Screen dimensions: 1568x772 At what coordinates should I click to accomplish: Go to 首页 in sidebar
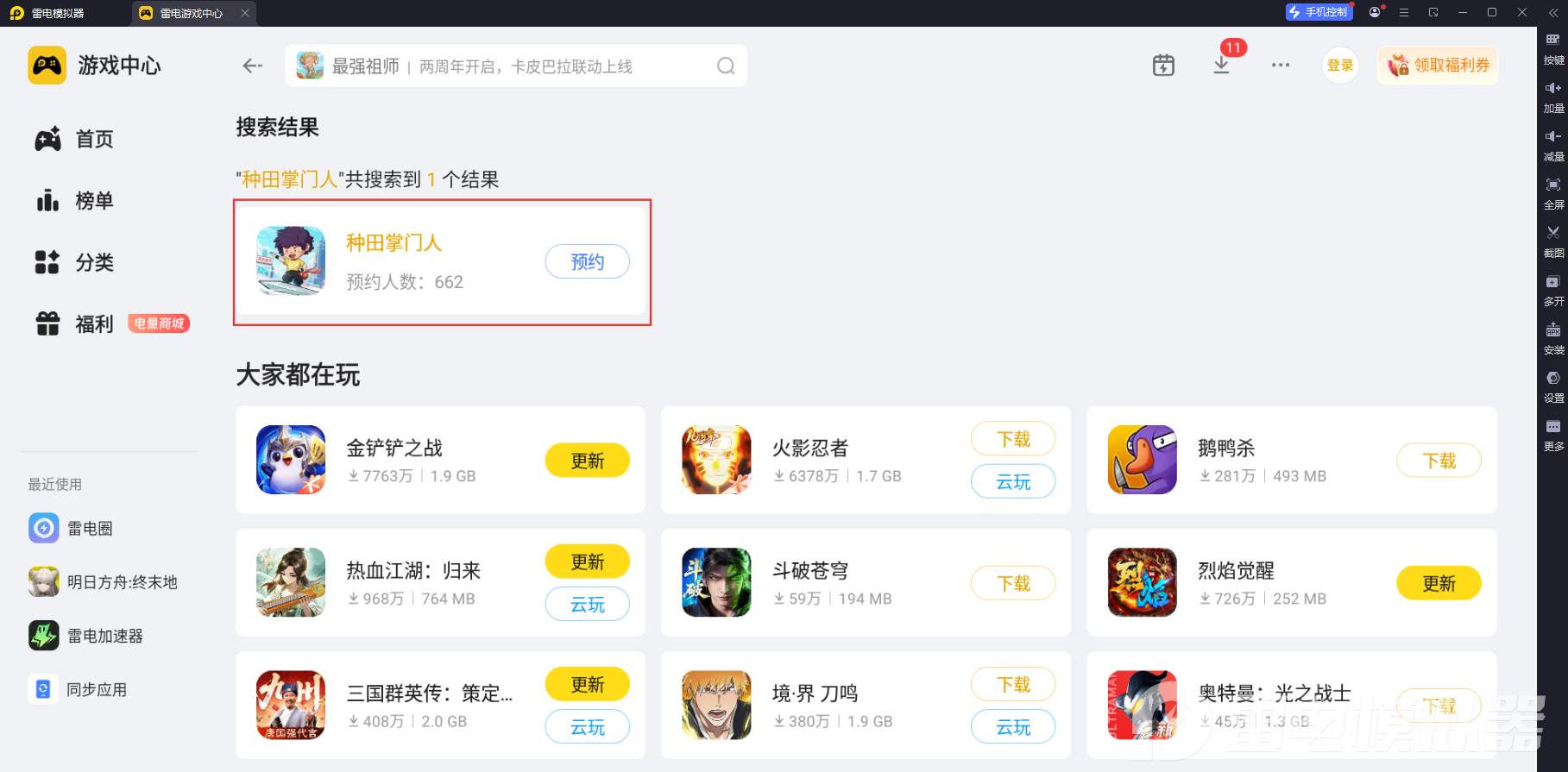[74, 139]
